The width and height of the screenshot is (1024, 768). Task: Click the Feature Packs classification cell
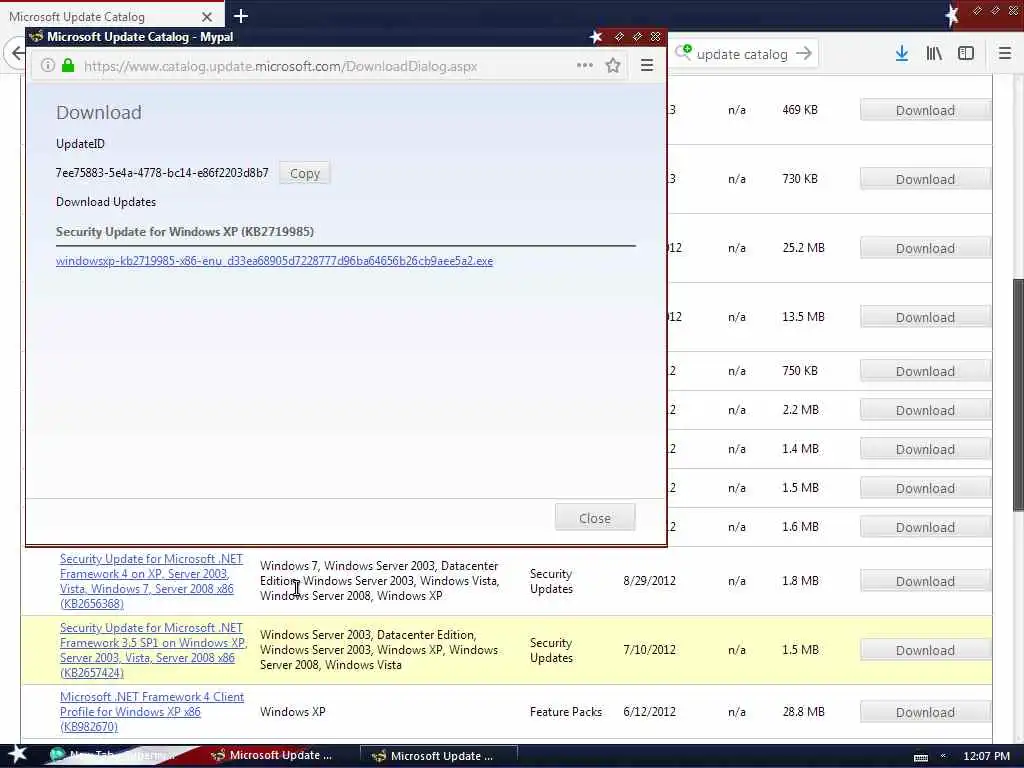point(566,712)
